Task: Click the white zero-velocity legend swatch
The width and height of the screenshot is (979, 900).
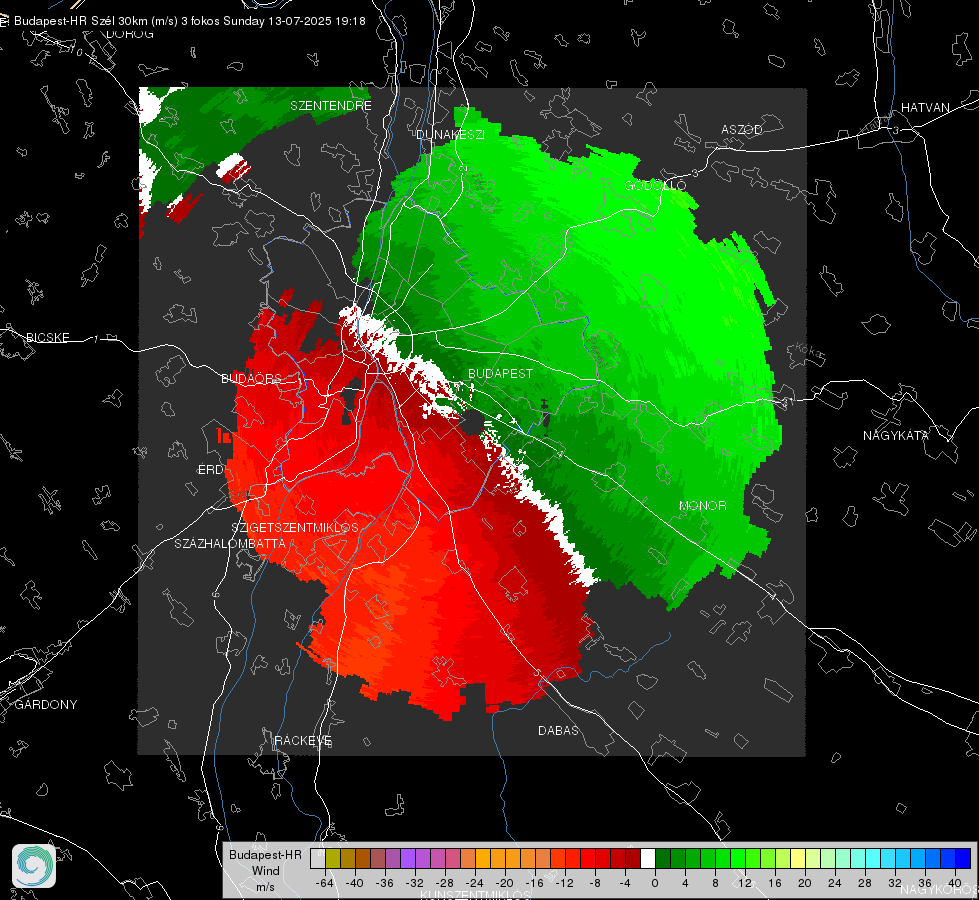Action: (x=648, y=859)
